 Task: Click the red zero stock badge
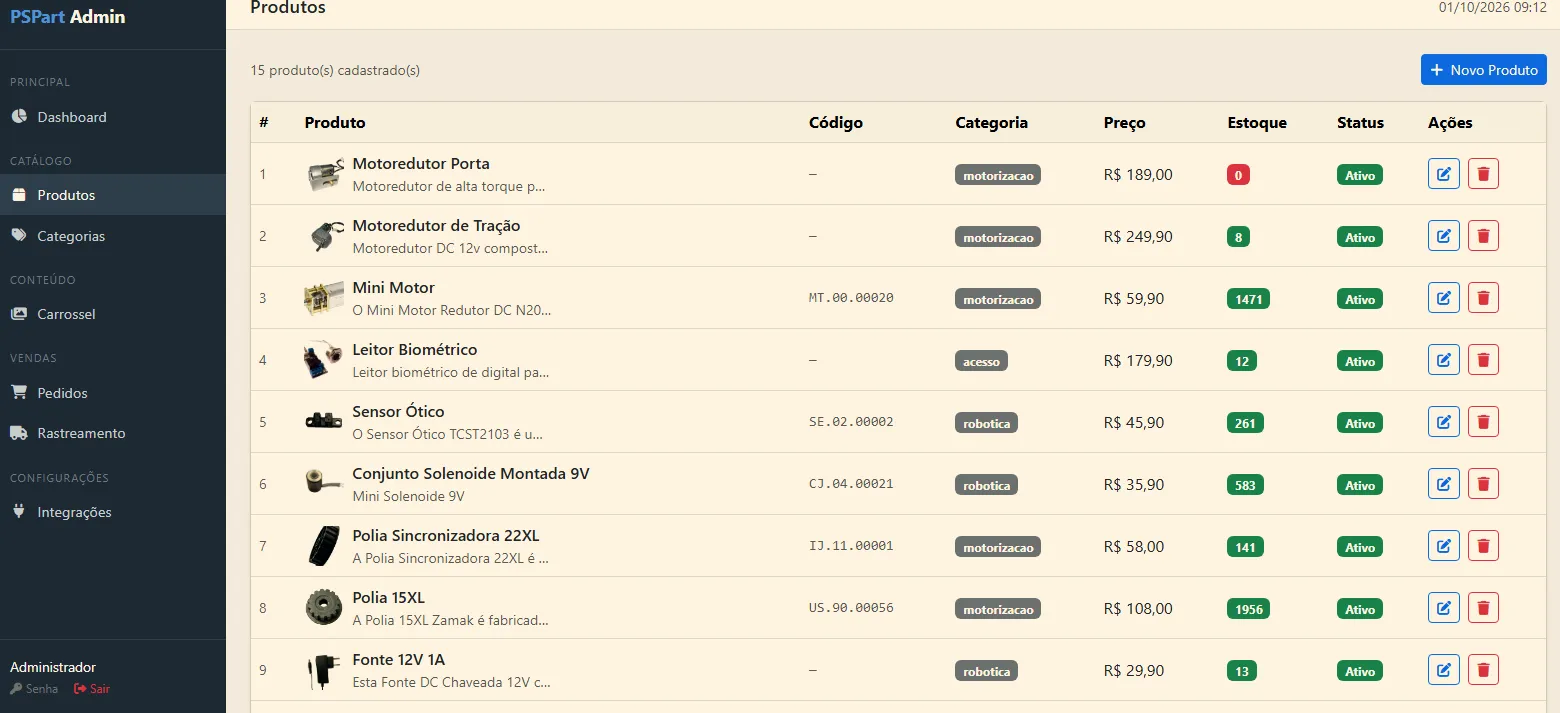(1238, 175)
